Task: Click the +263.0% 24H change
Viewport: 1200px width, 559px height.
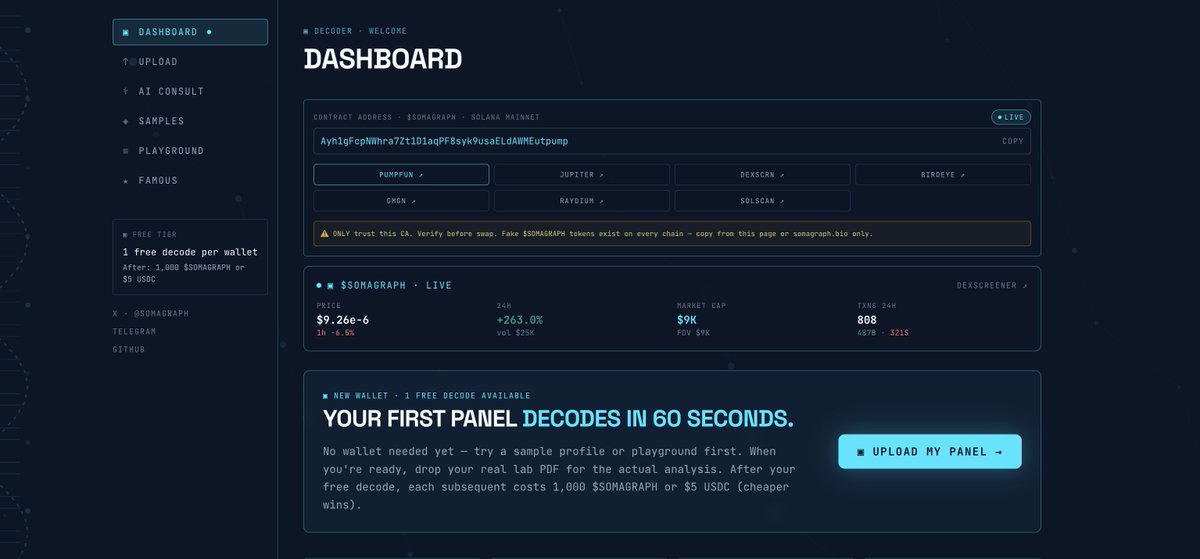Action: click(x=520, y=320)
